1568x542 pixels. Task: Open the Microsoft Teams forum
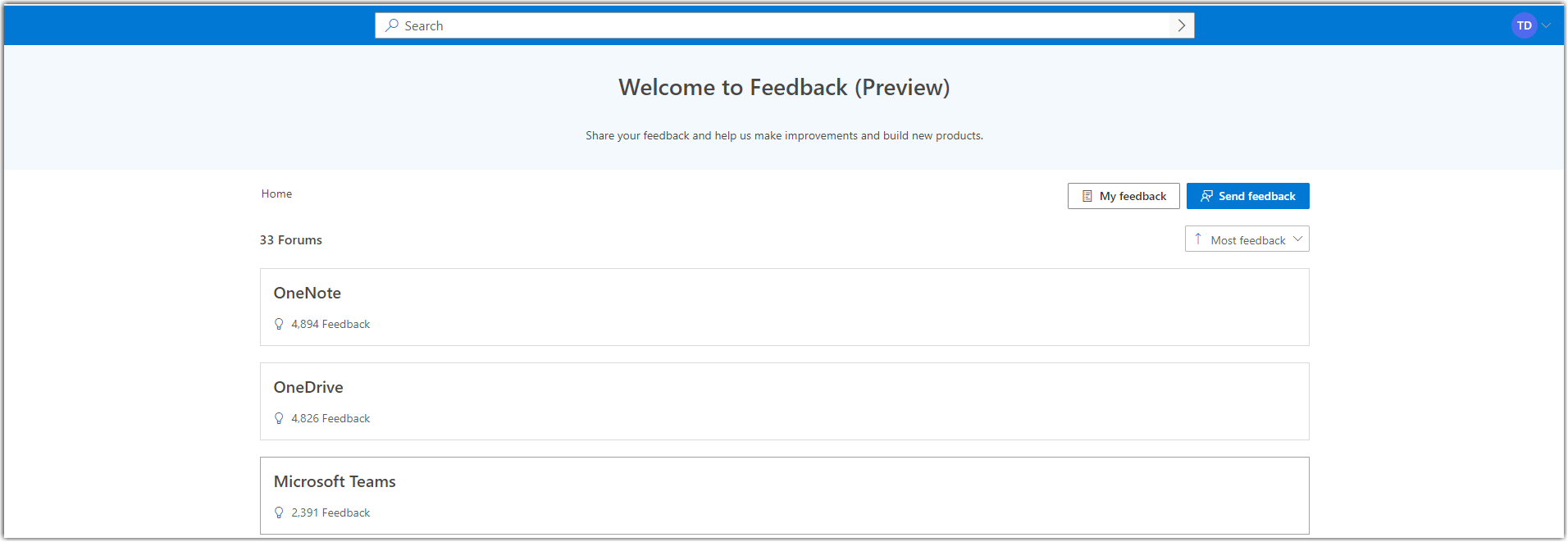point(784,495)
